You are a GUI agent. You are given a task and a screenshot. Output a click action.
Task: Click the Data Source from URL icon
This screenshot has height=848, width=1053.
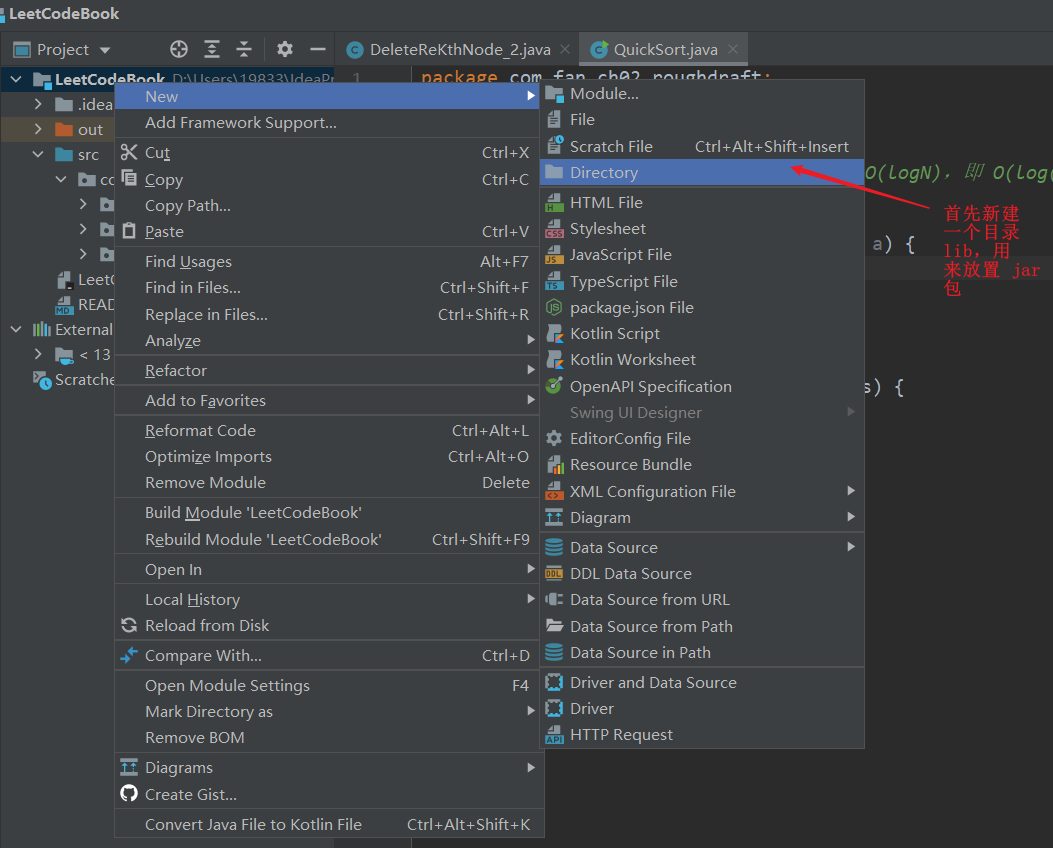coord(554,600)
